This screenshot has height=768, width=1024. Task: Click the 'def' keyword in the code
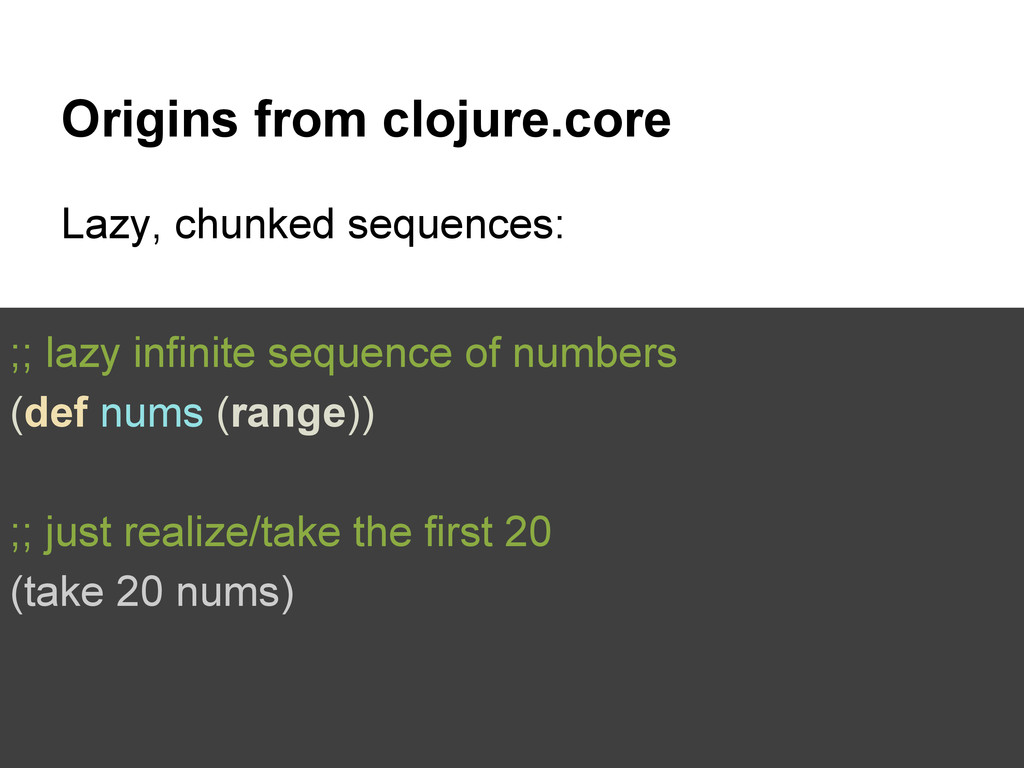56,413
